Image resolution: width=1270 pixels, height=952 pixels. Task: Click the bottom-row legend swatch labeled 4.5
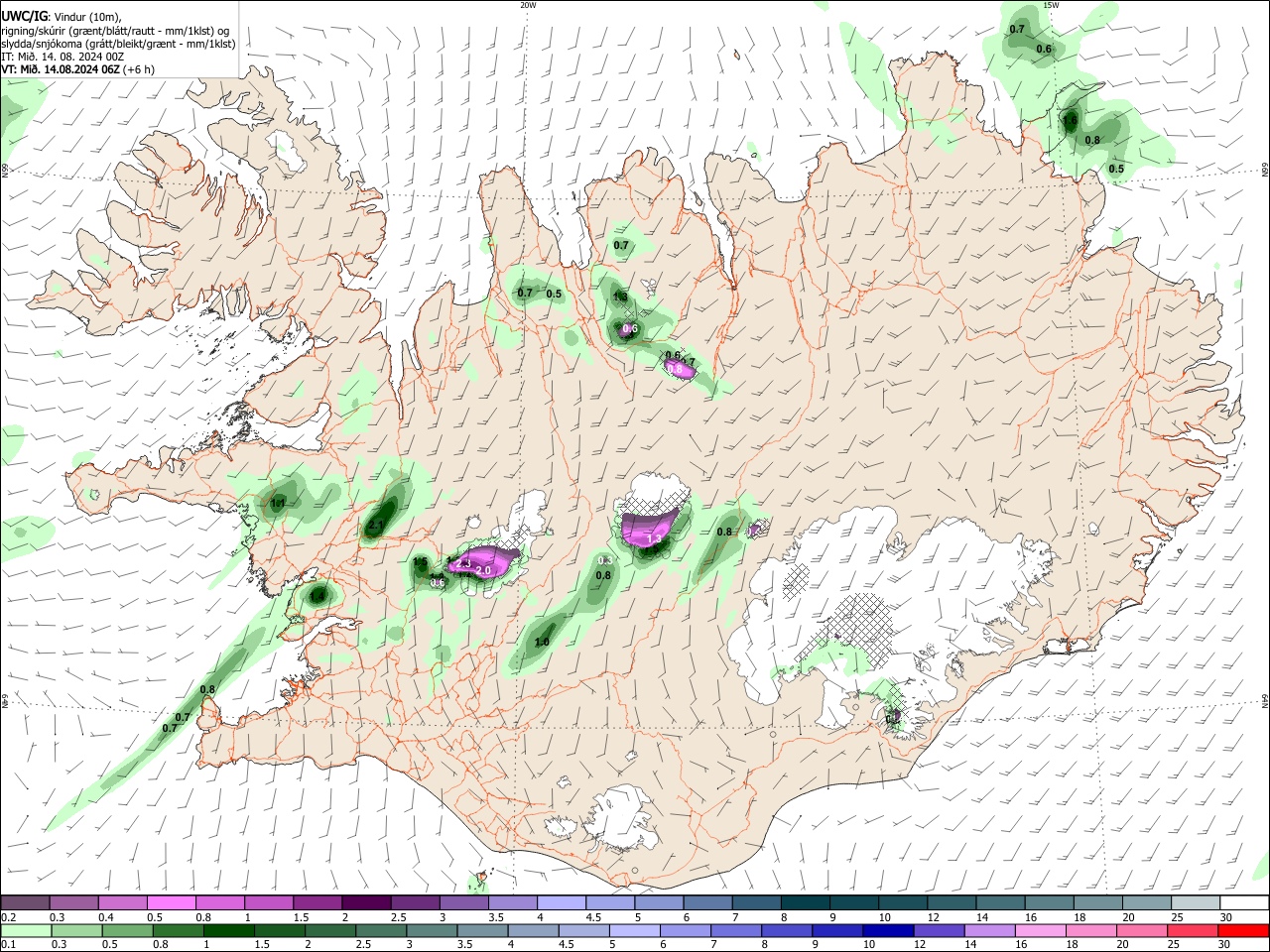point(583,930)
